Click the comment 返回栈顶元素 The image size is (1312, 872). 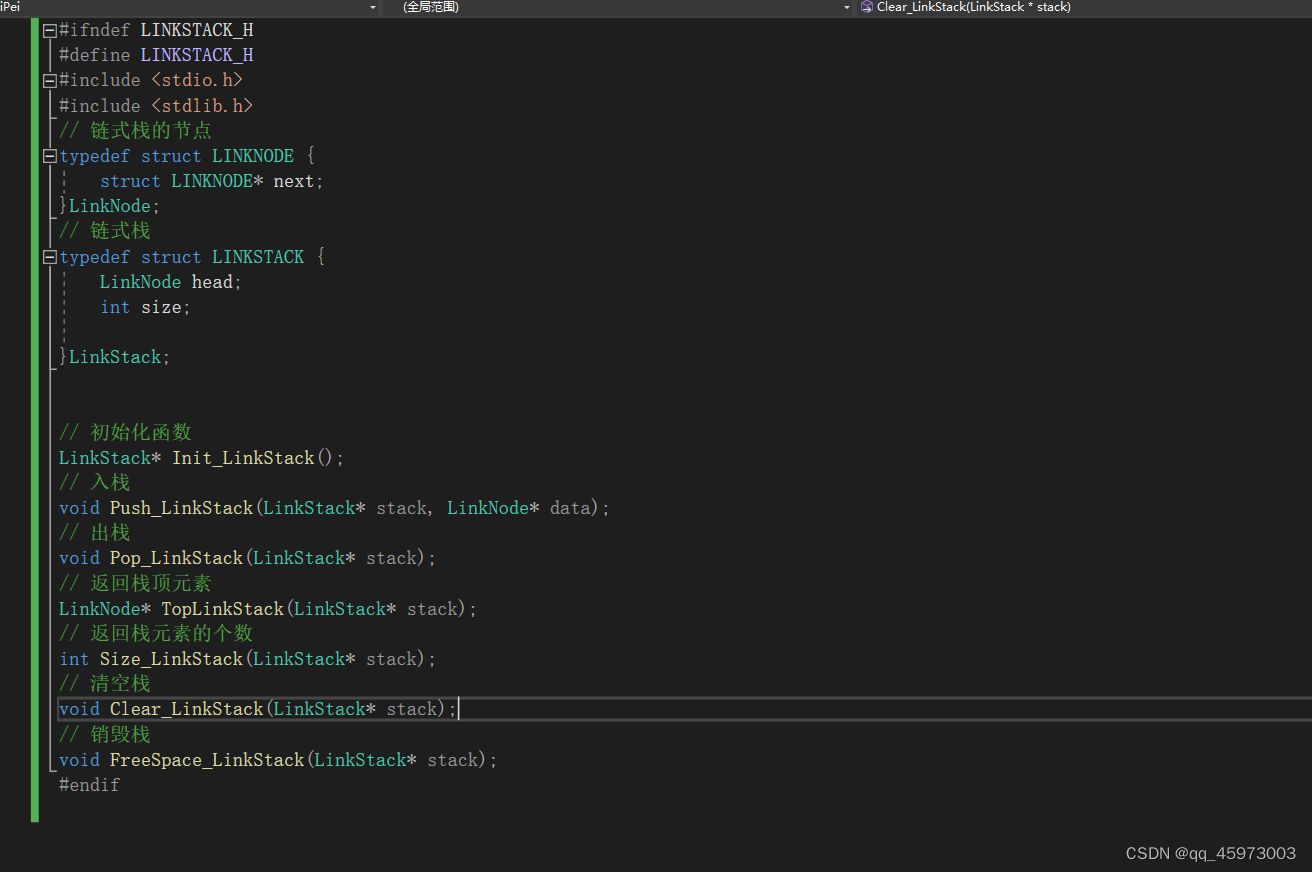(x=135, y=583)
